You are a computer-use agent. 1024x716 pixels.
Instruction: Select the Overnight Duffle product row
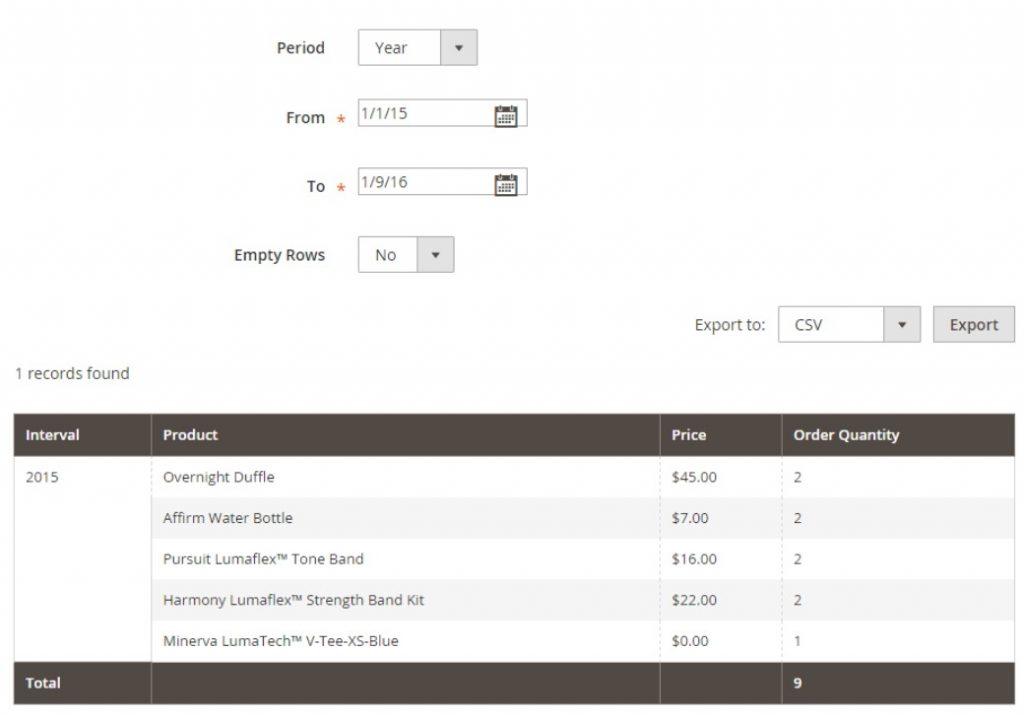(220, 477)
